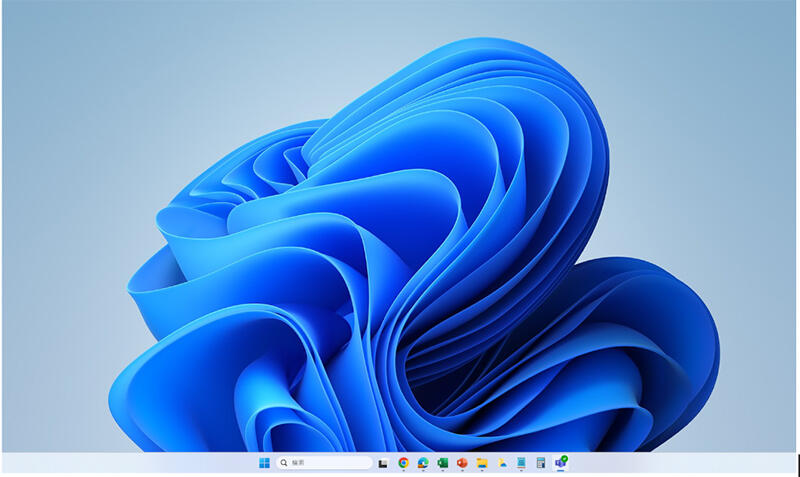Launch PowerPoint from the taskbar
The image size is (800, 477).
462,463
